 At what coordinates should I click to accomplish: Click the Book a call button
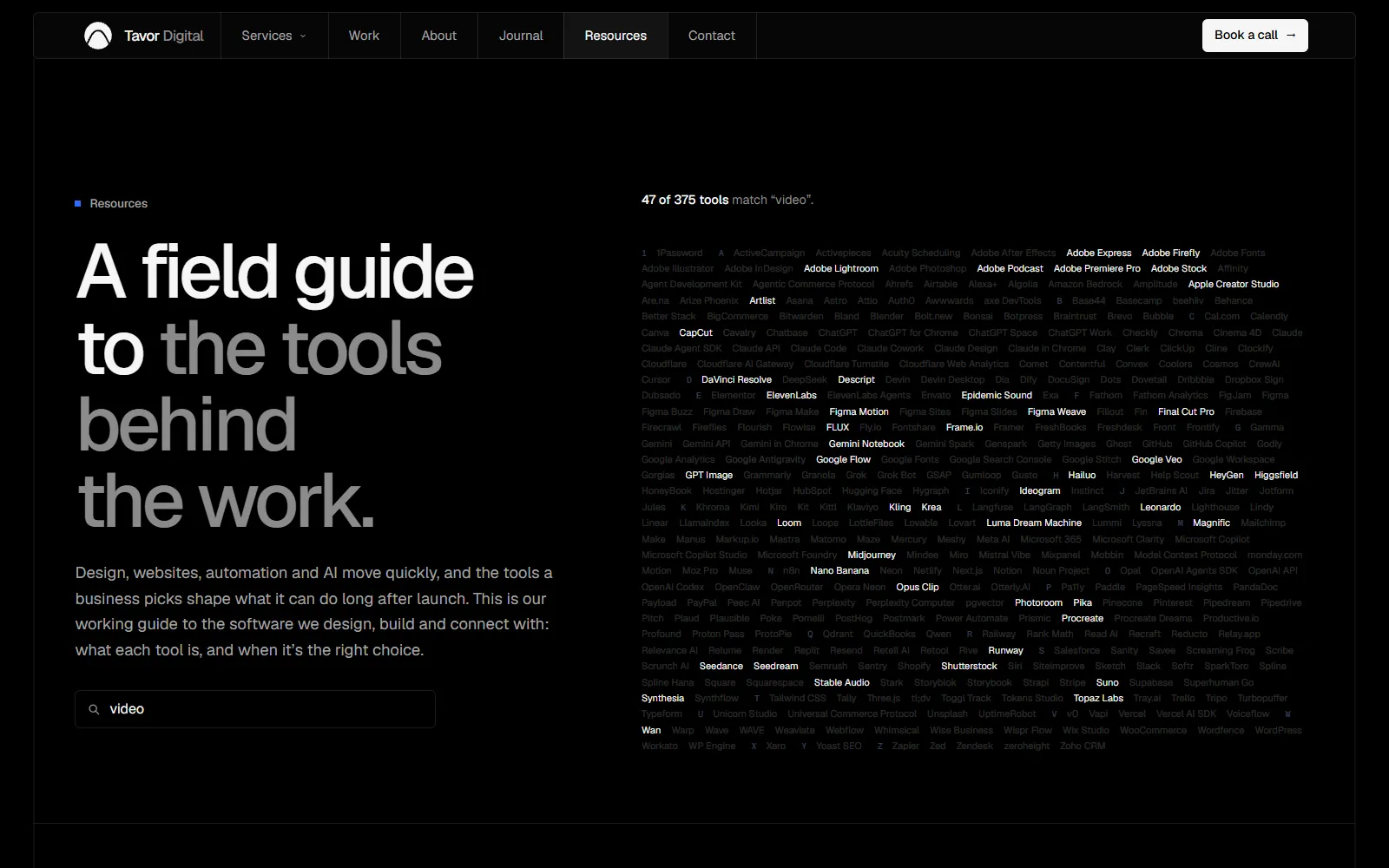coord(1255,36)
